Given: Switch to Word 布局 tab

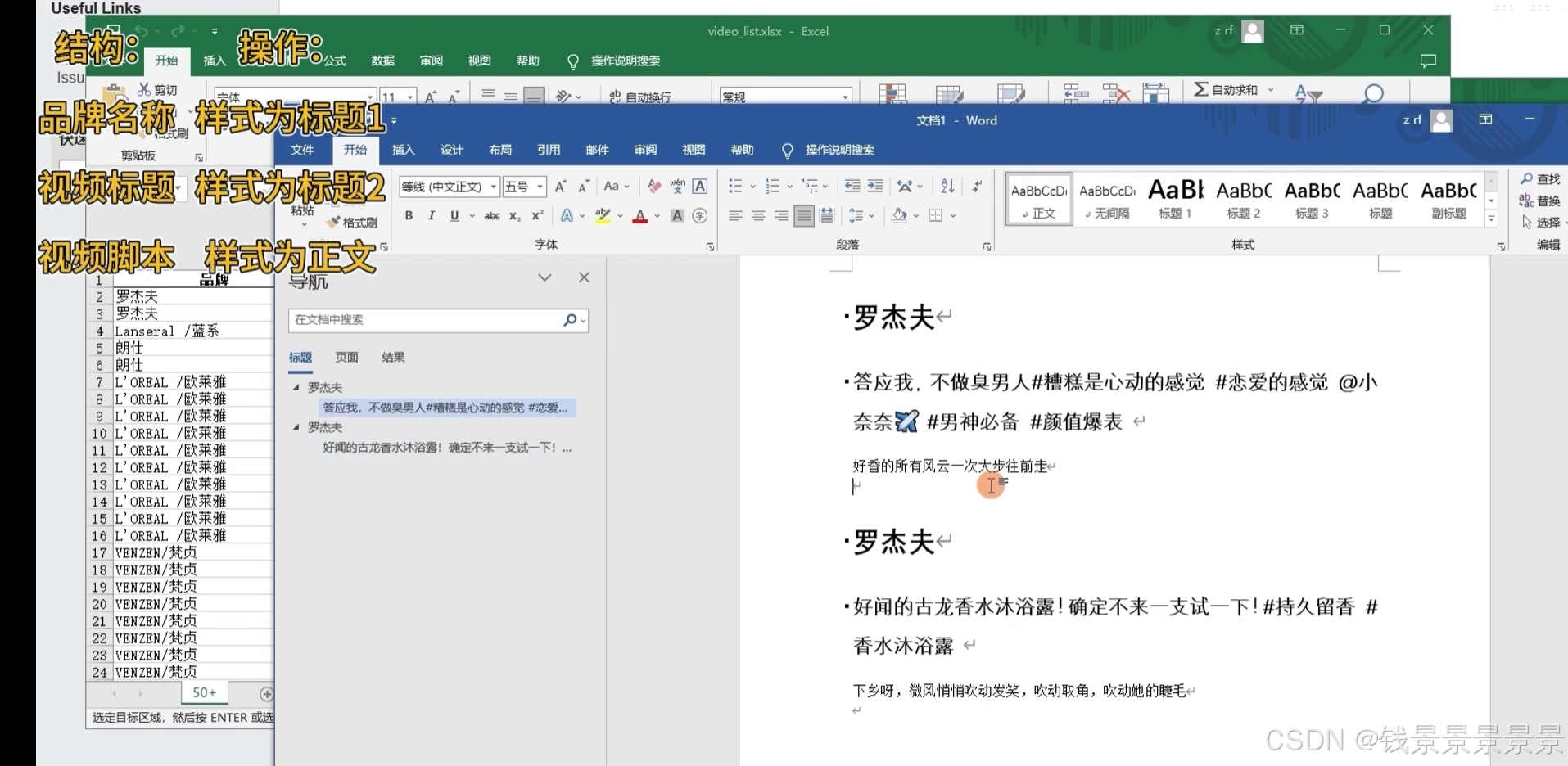Looking at the screenshot, I should [x=500, y=150].
